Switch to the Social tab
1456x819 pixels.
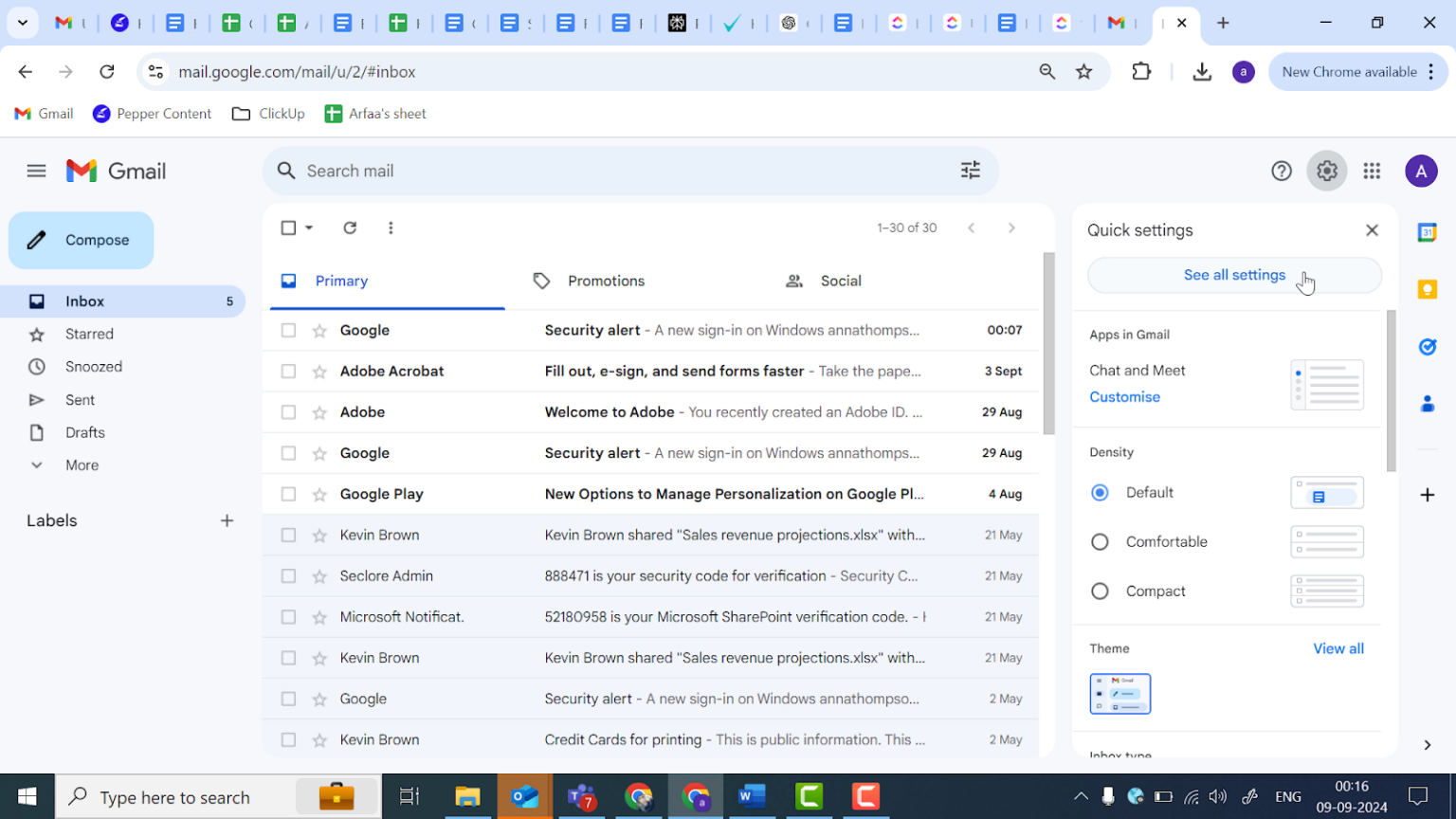841,281
